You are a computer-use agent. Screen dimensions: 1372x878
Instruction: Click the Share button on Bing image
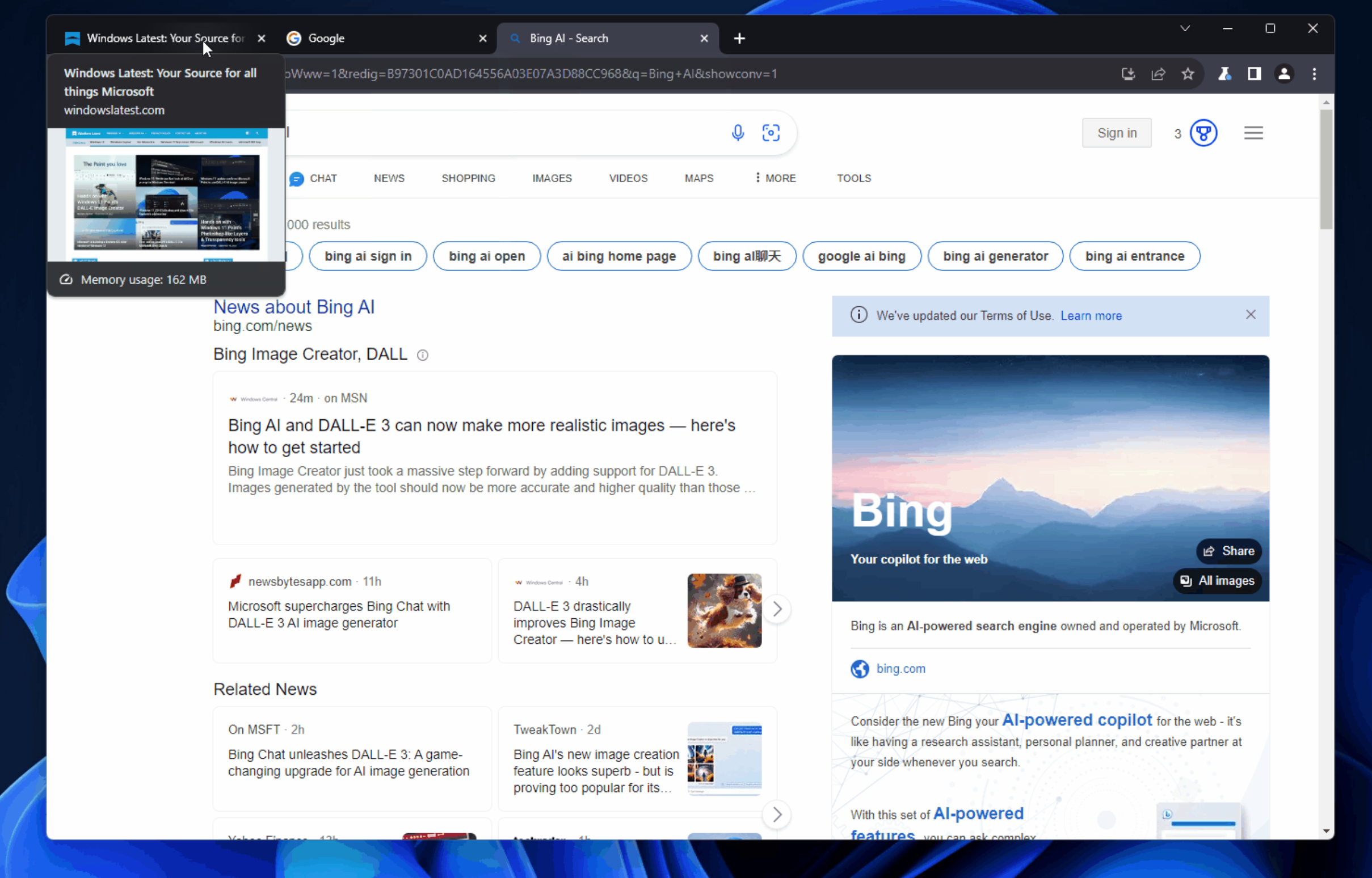tap(1228, 551)
